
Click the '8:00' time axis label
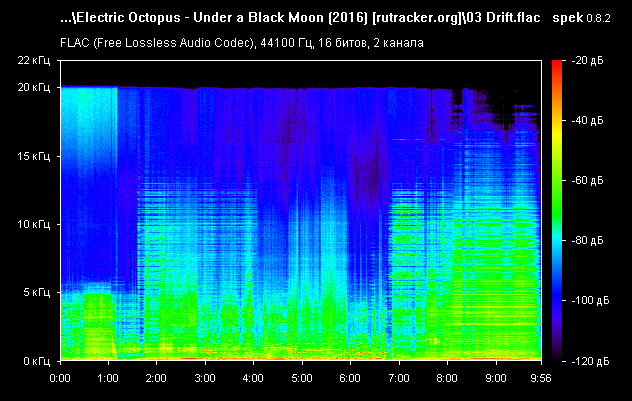(x=447, y=378)
